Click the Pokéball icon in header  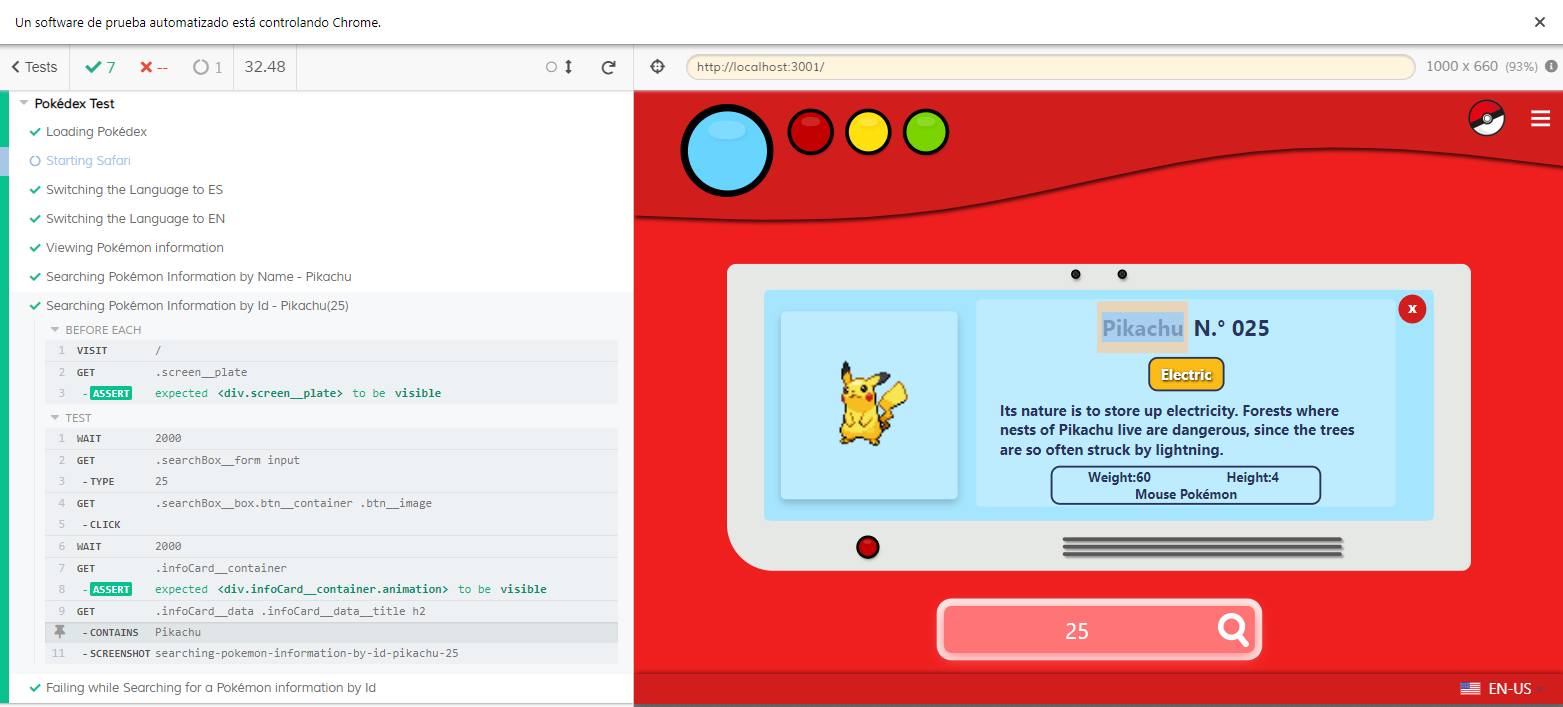pyautogui.click(x=1487, y=118)
